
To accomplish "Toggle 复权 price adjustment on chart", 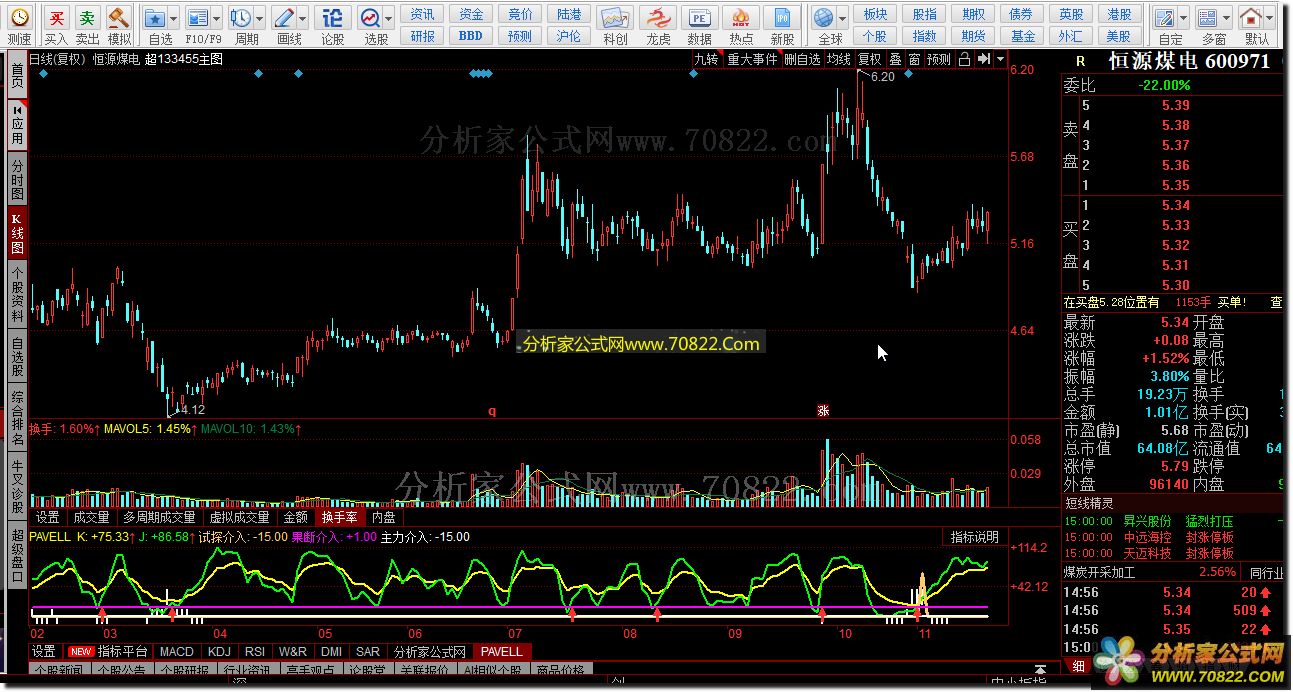I will point(870,59).
